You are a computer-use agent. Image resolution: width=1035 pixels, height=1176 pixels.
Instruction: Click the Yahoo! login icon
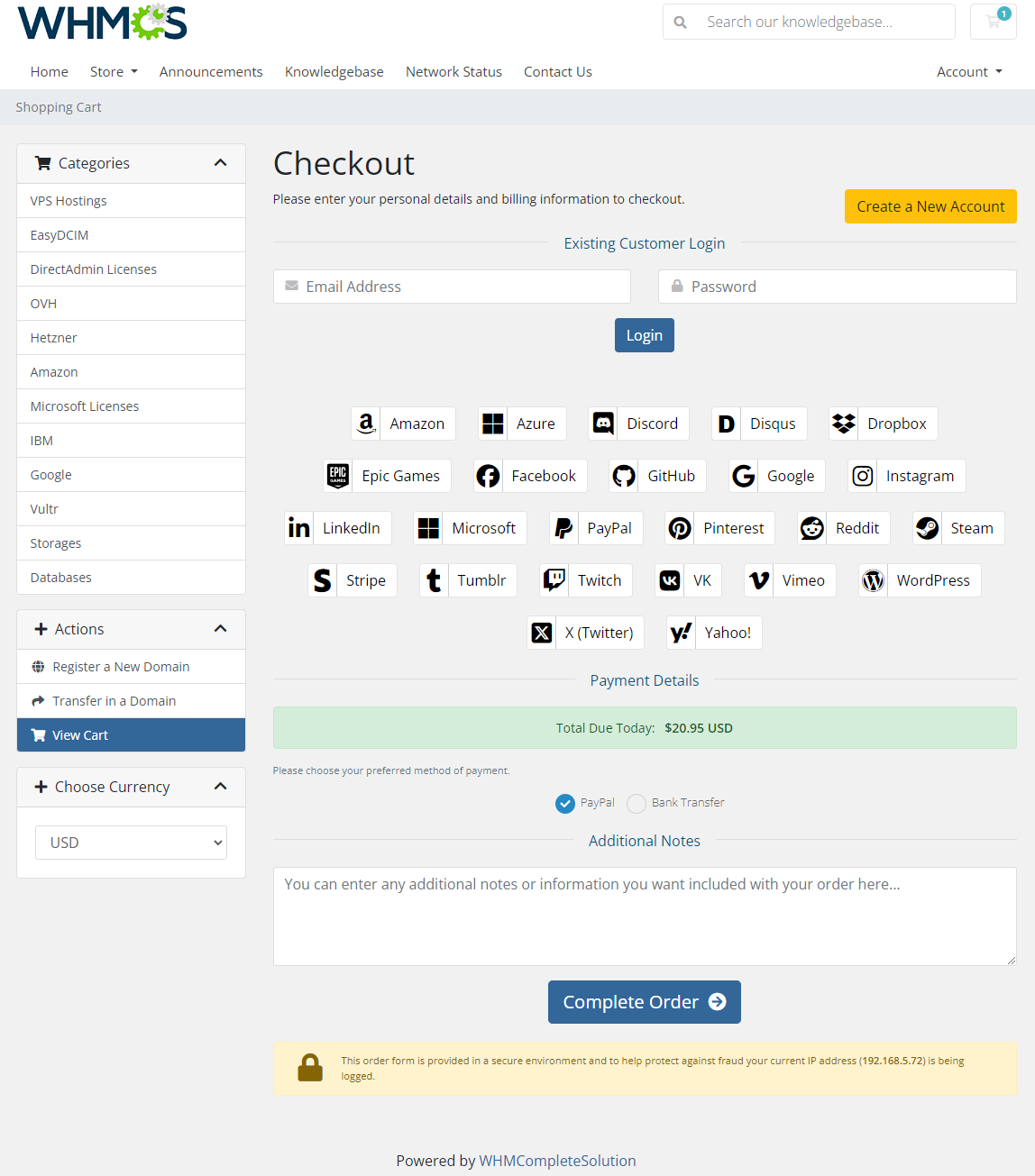681,633
